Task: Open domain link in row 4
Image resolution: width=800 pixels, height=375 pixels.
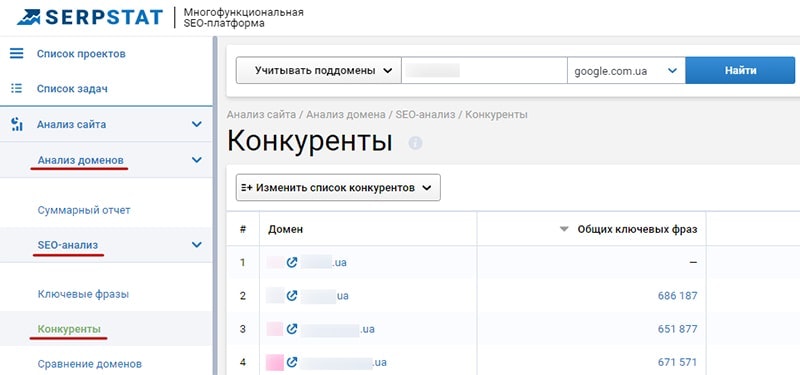Action: coord(343,363)
